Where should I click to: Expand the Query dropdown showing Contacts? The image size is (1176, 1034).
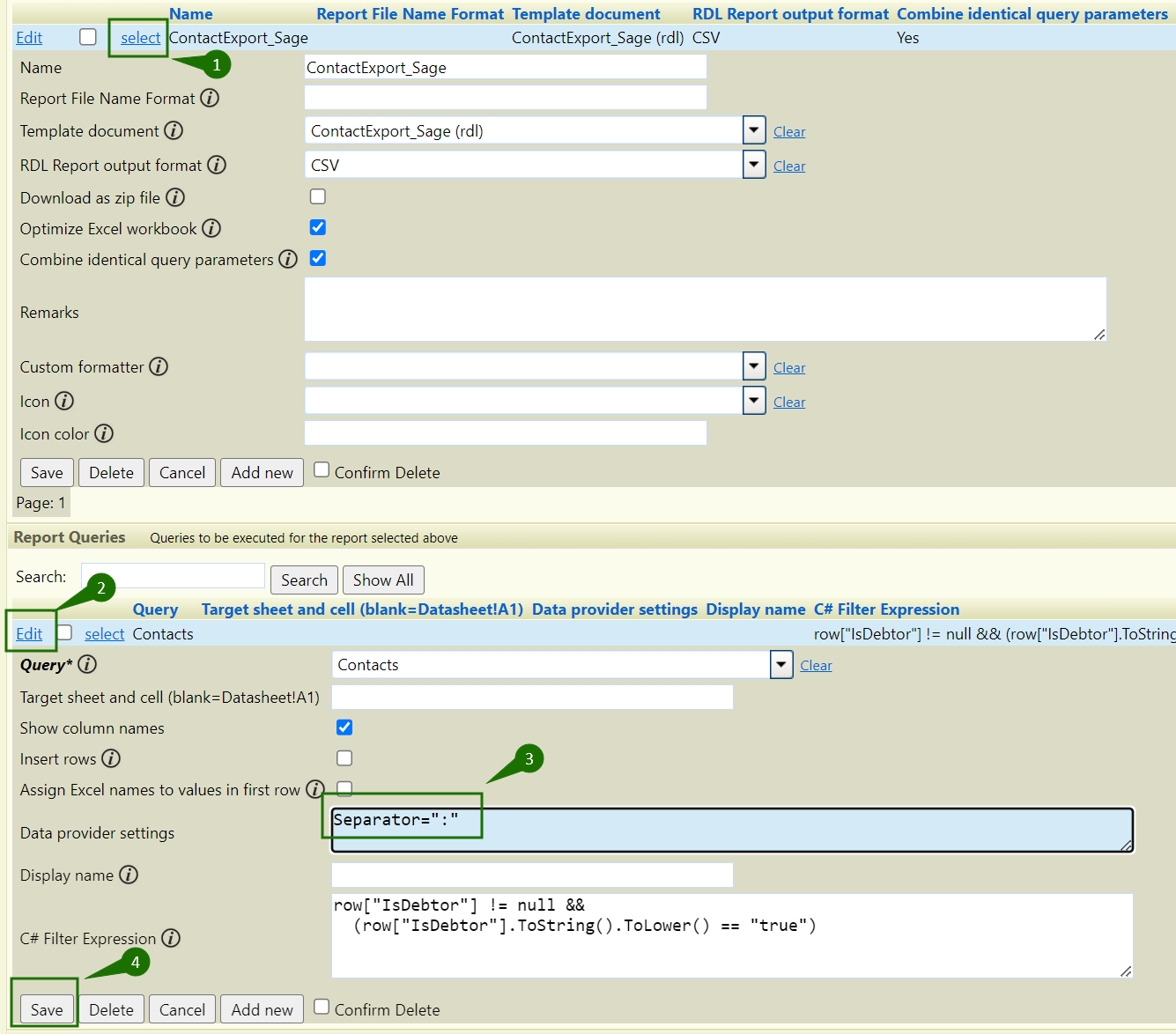[780, 664]
